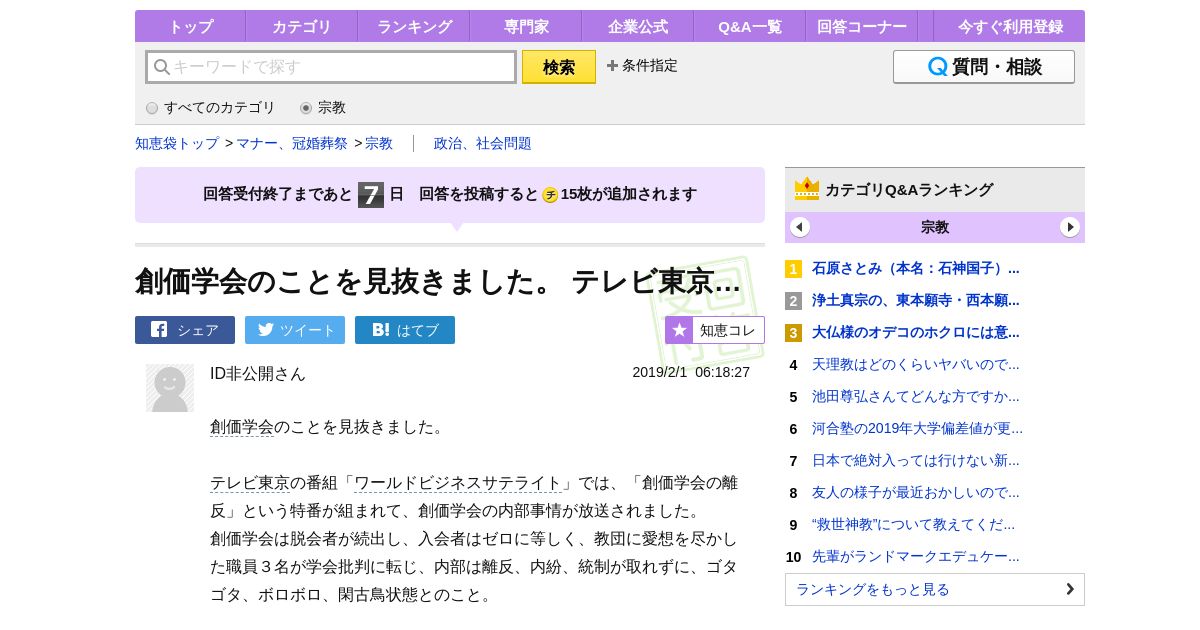Click the coin icon in answer banner
Image resolution: width=1200 pixels, height=630 pixels.
550,195
